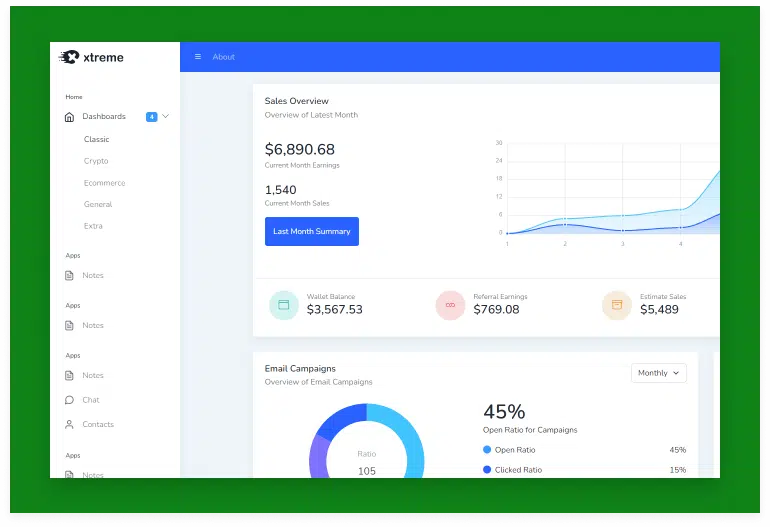Click the Last Month Summary button

[x=312, y=231]
